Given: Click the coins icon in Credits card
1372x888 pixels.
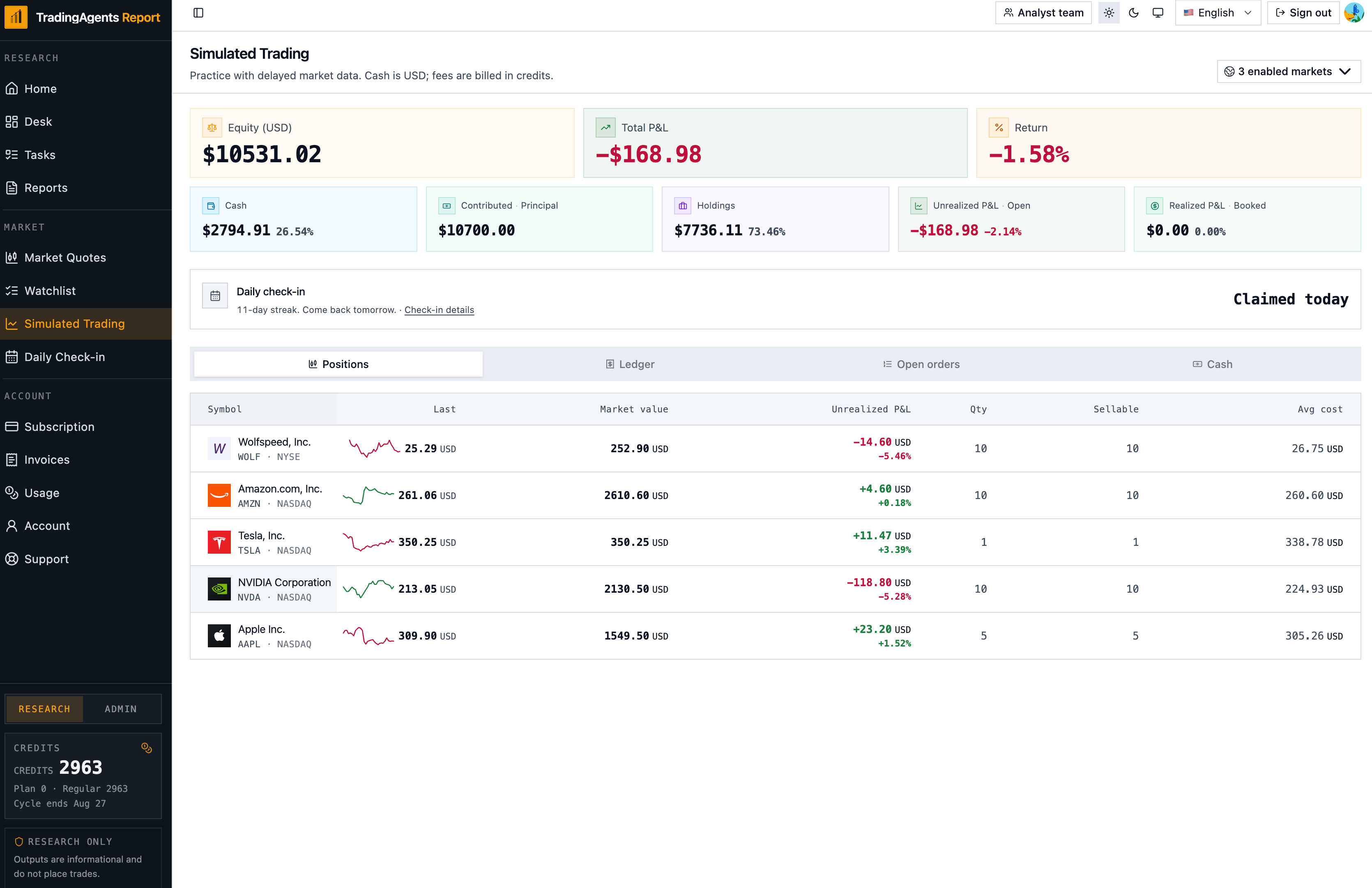Looking at the screenshot, I should pyautogui.click(x=146, y=748).
